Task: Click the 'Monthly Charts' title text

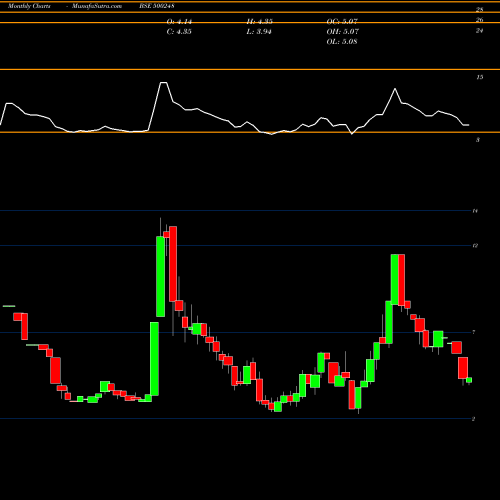Action: point(29,6)
